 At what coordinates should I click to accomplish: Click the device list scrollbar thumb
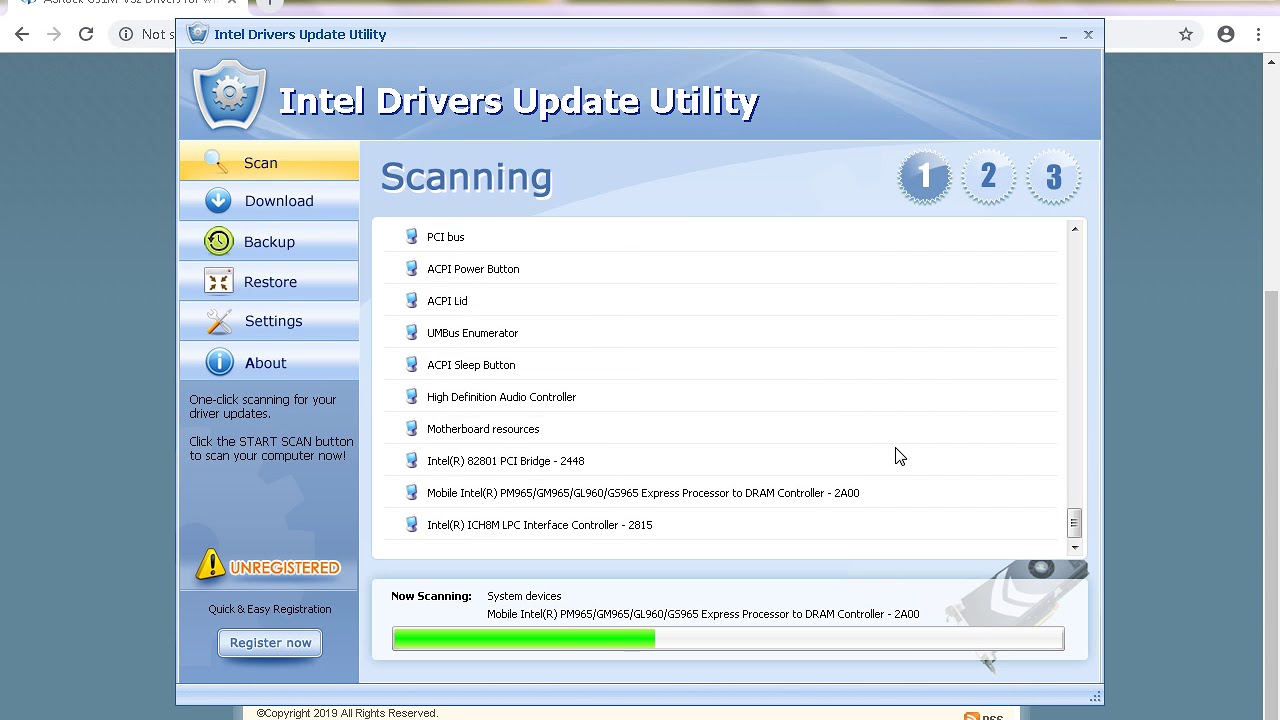1074,522
